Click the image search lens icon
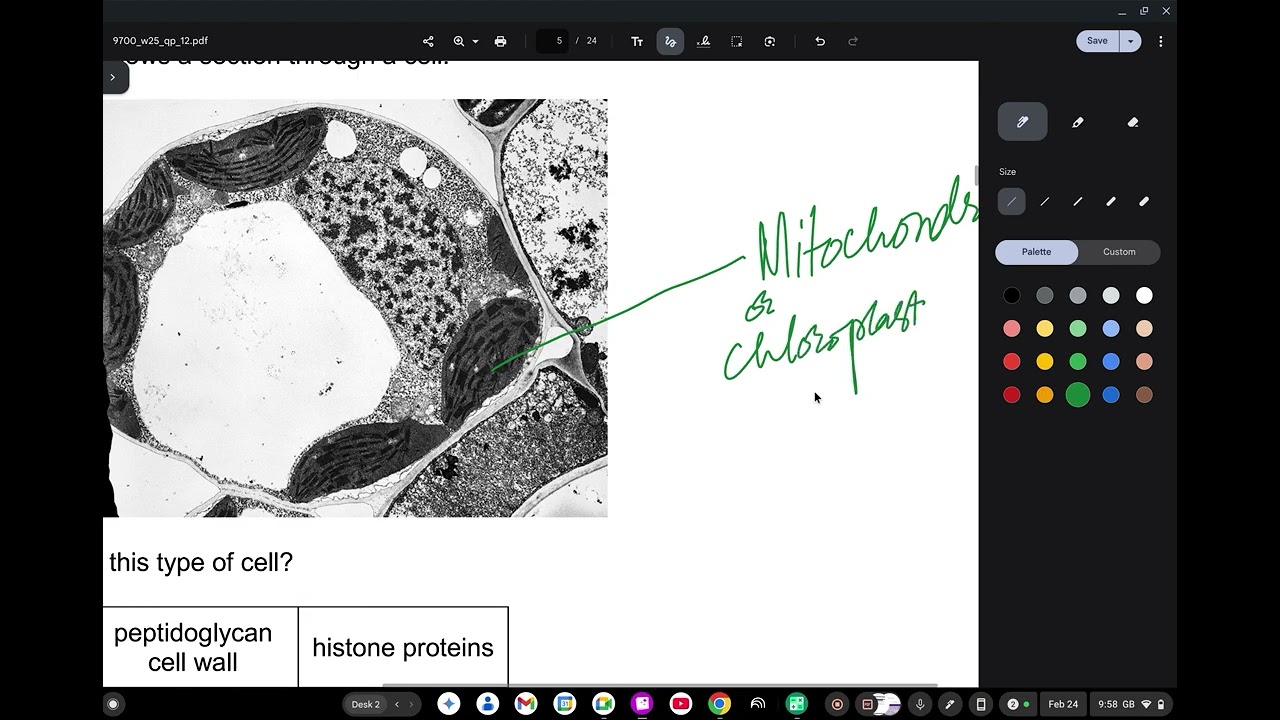 pyautogui.click(x=769, y=41)
